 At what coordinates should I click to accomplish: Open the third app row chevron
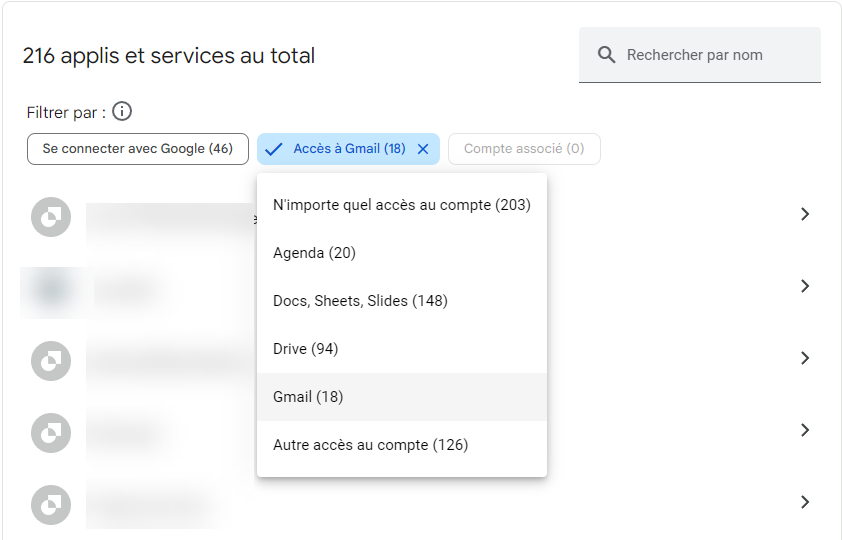[x=805, y=358]
